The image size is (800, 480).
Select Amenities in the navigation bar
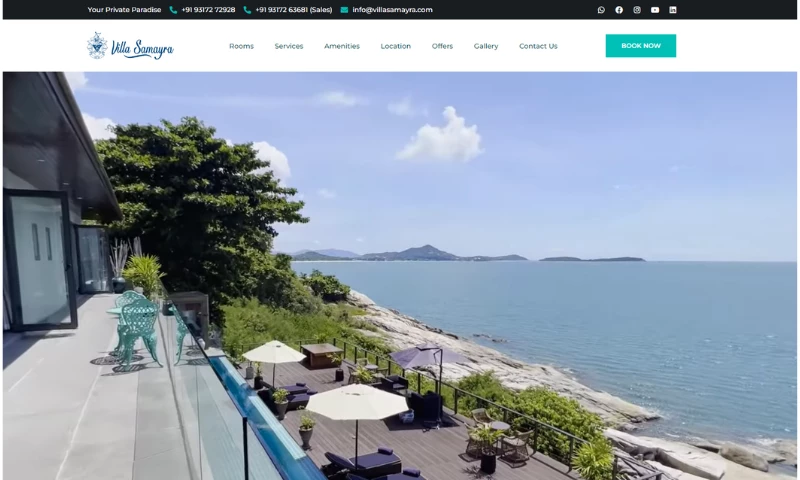342,46
